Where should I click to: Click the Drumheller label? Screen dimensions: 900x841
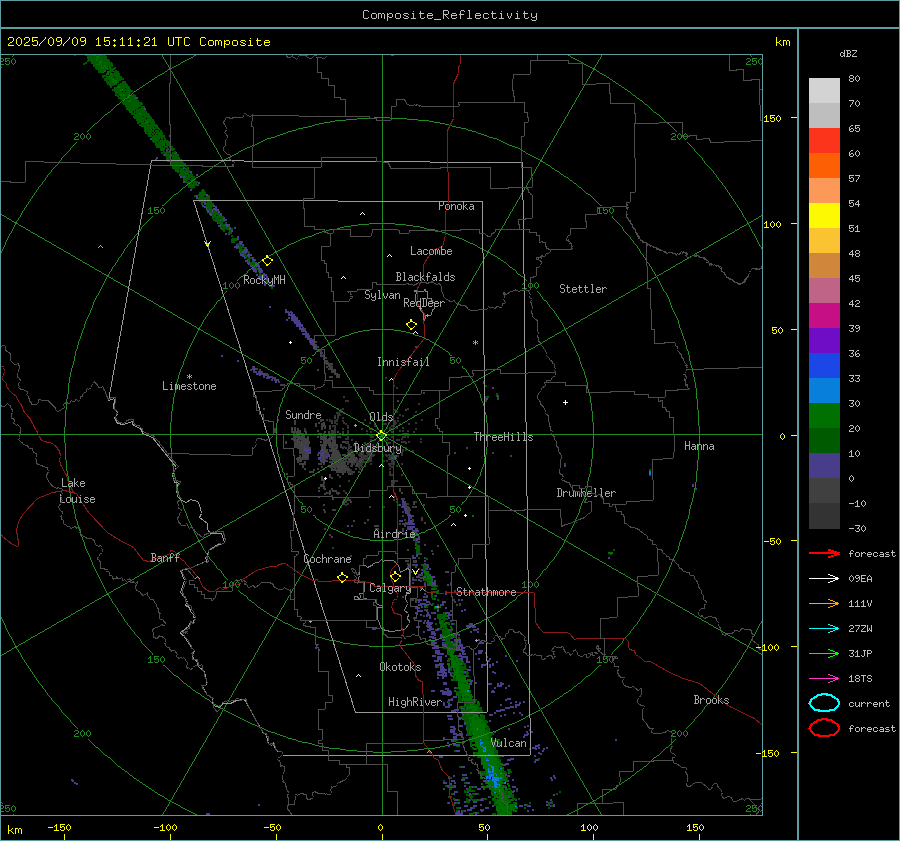point(586,493)
